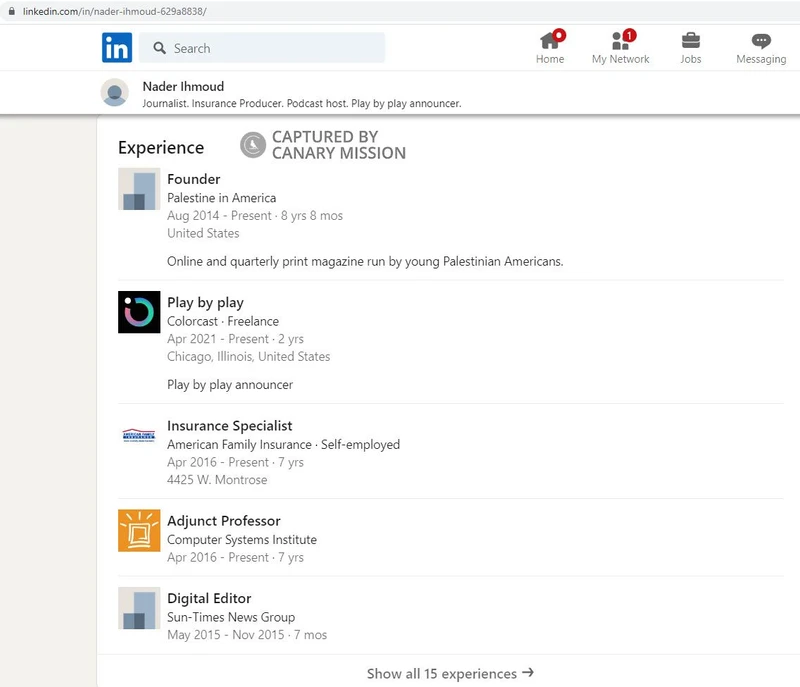Open the Messaging speech bubble icon
The height and width of the screenshot is (687, 800).
[x=761, y=41]
